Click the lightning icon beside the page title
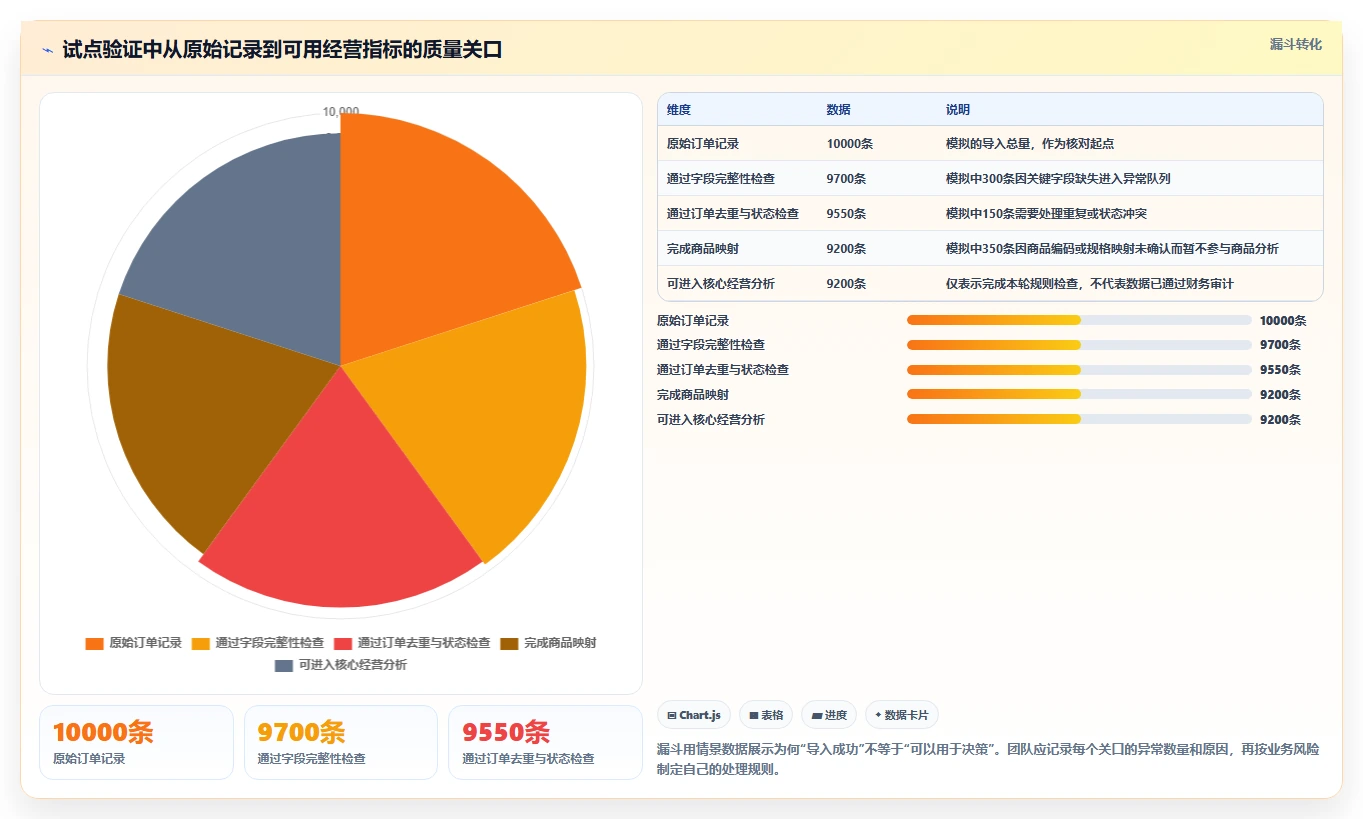The image size is (1363, 819). coord(48,50)
